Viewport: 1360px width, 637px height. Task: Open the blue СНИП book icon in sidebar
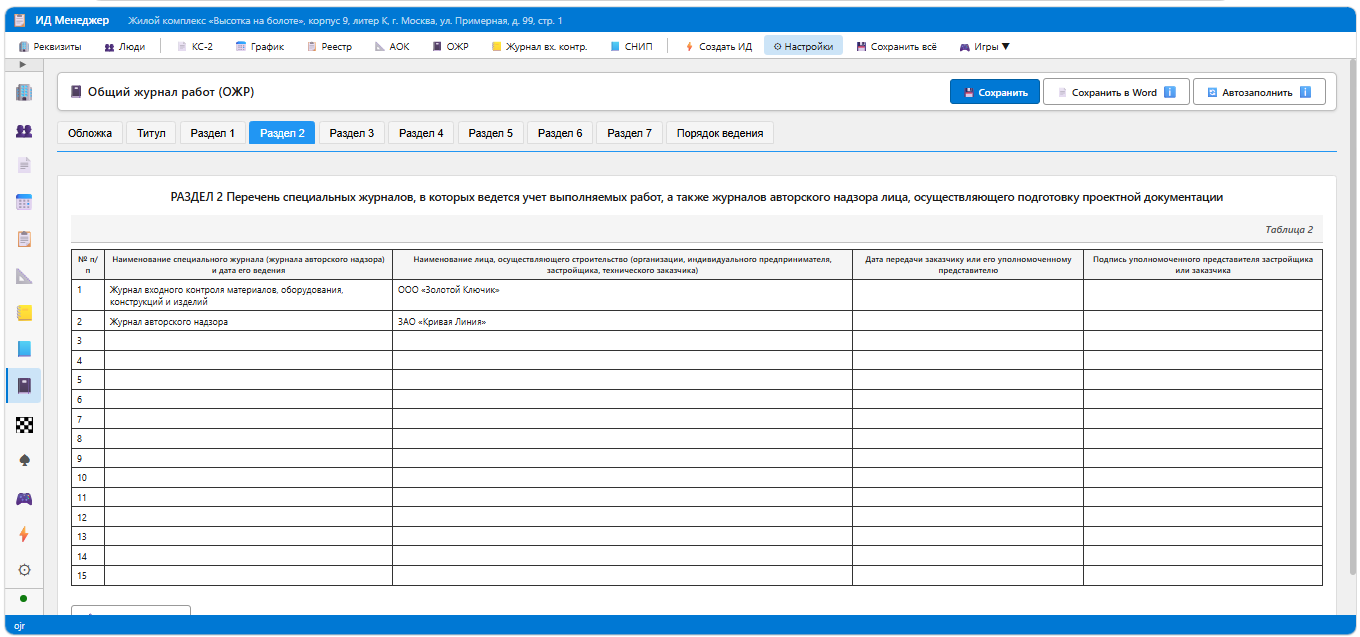pyautogui.click(x=24, y=349)
